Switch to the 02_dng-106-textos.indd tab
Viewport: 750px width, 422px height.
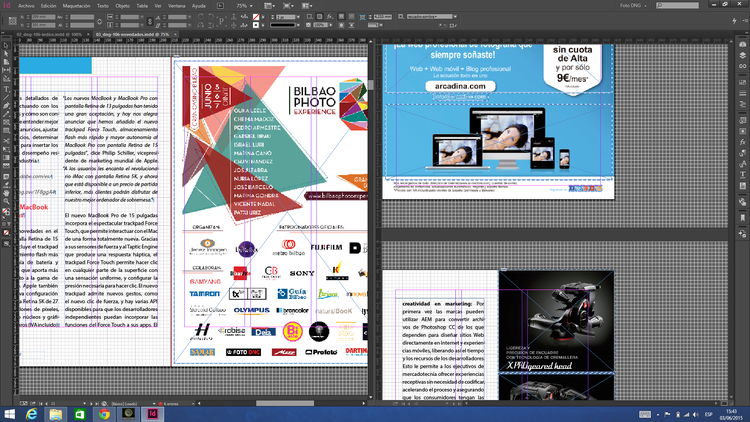(x=49, y=34)
